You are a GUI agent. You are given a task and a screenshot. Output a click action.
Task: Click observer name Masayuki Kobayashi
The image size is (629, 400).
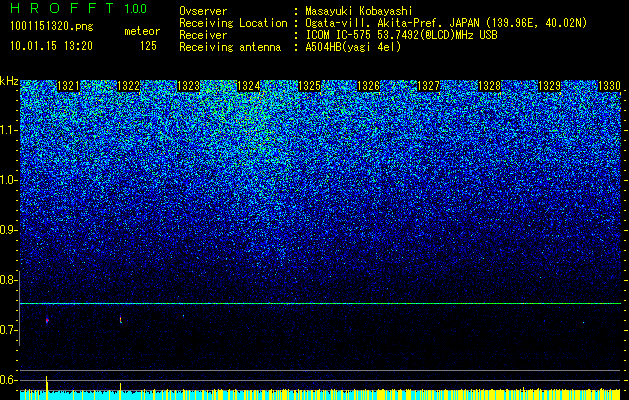tap(359, 11)
